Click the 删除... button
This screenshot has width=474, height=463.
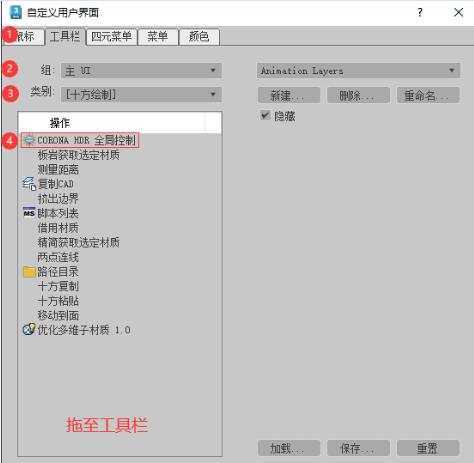[x=358, y=96]
